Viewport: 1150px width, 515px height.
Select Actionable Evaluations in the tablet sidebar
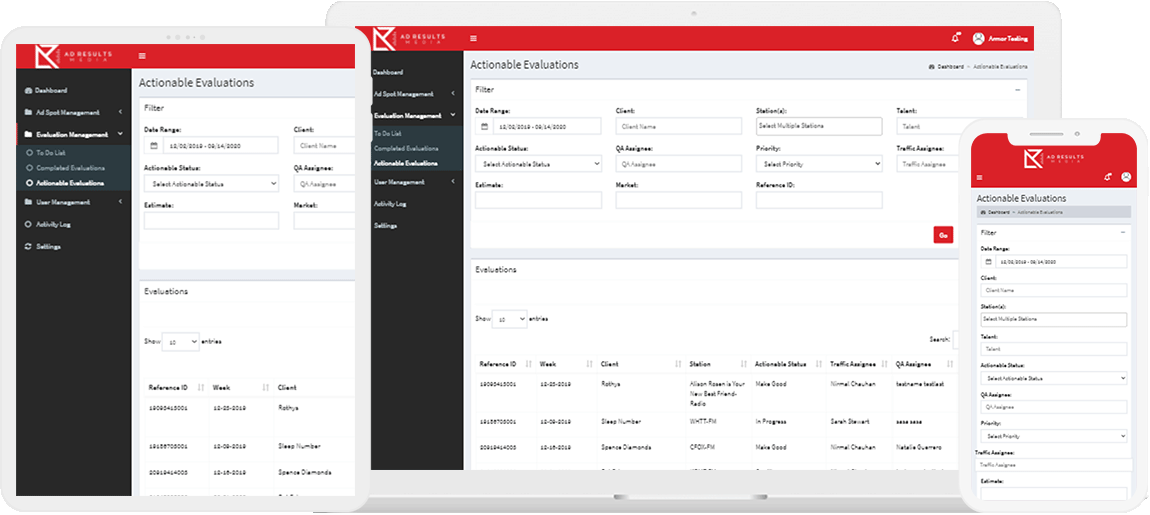pyautogui.click(x=70, y=183)
